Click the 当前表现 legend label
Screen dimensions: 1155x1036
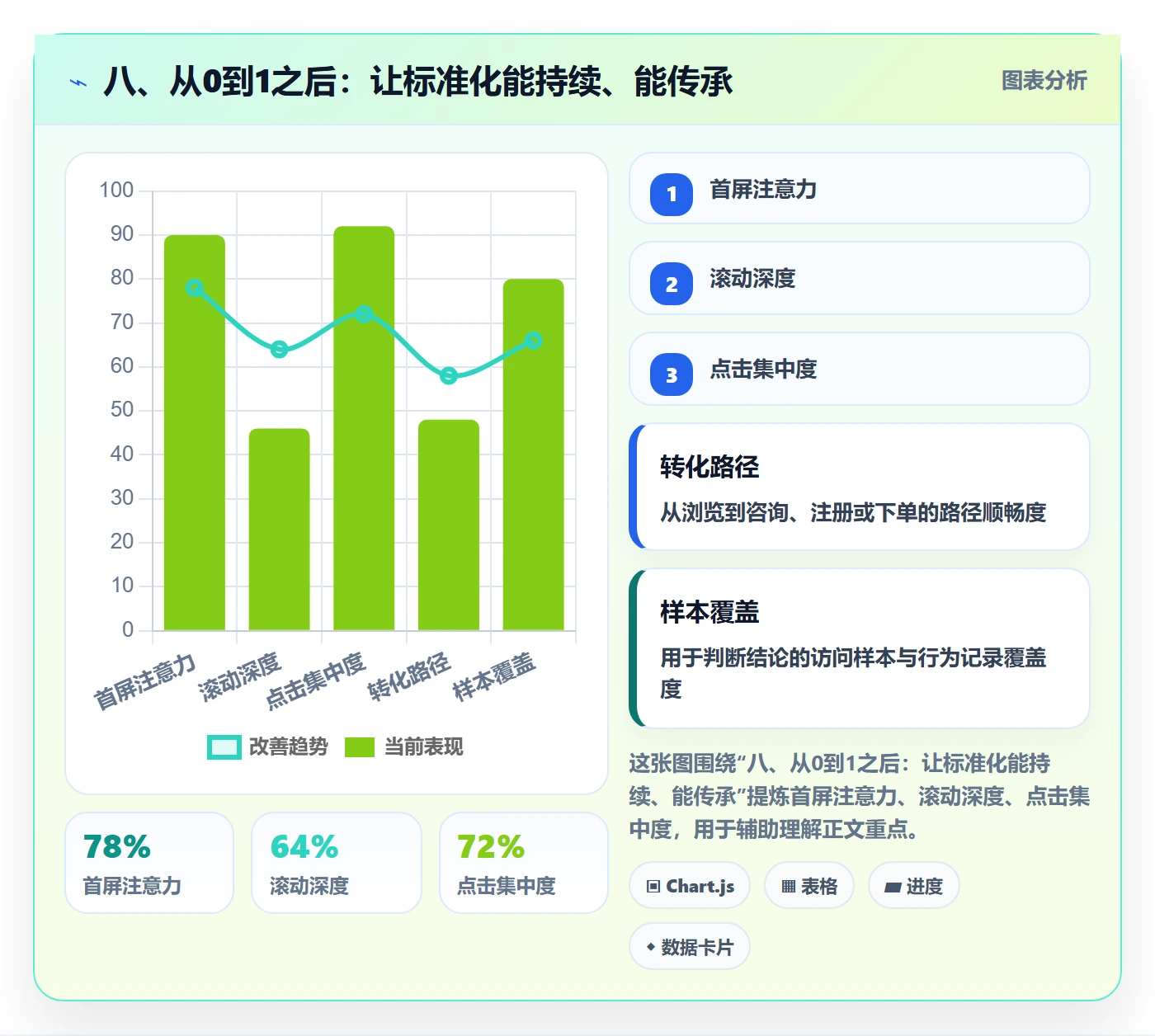[424, 746]
